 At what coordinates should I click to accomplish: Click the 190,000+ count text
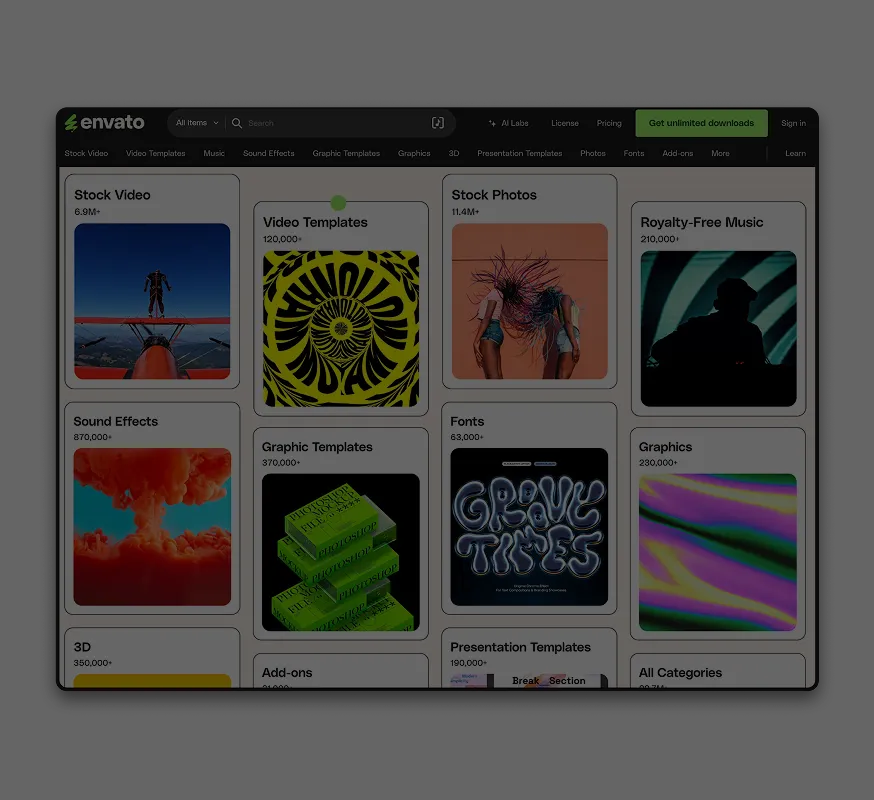coord(469,663)
